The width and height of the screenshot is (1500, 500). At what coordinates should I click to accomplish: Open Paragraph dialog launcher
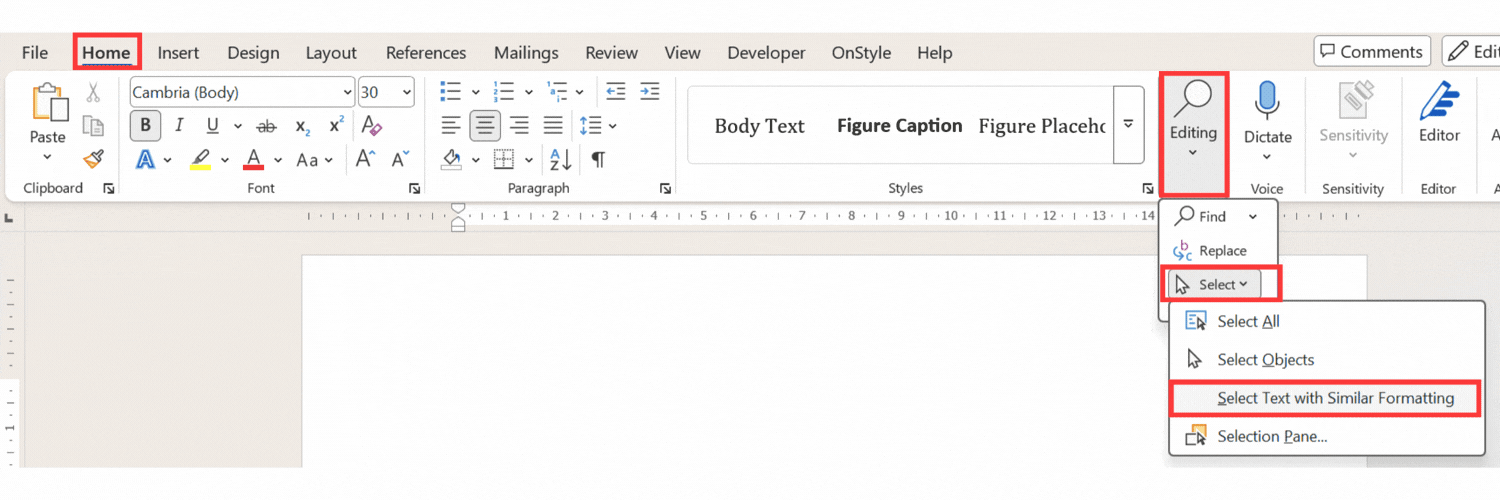(x=665, y=188)
